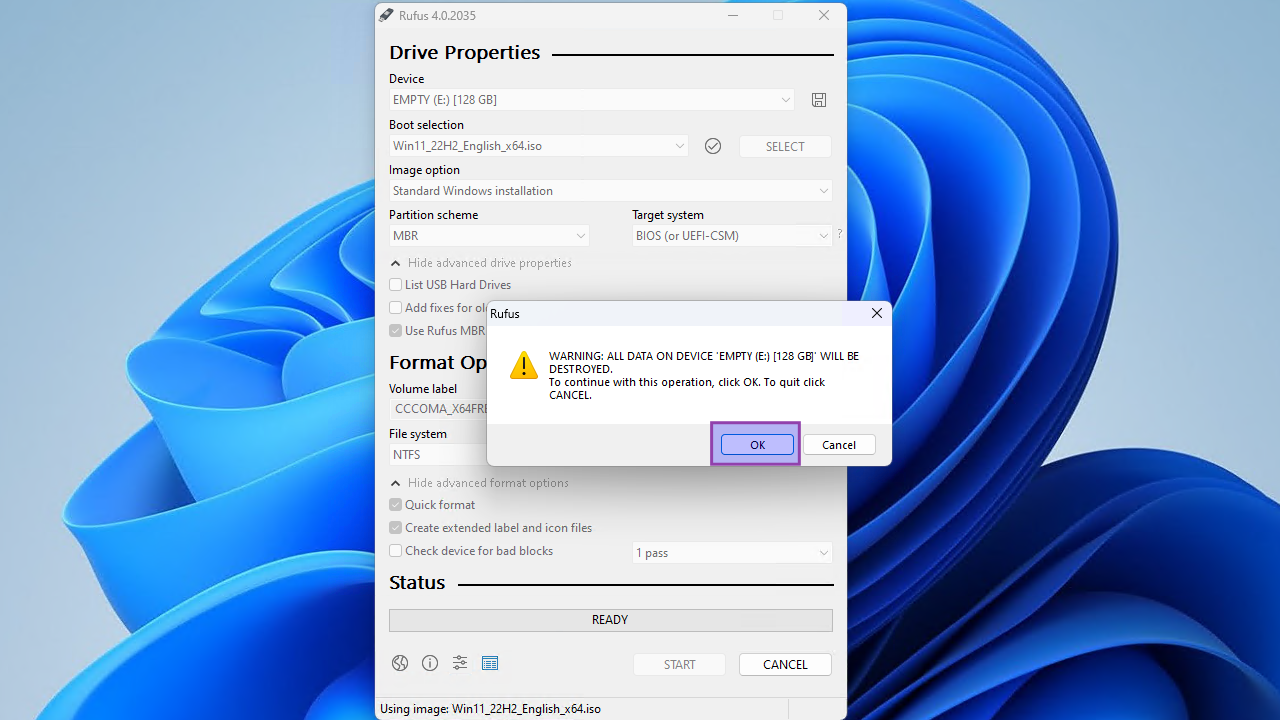Cancel the data destruction warning dialog
This screenshot has width=1280, height=720.
tap(839, 445)
